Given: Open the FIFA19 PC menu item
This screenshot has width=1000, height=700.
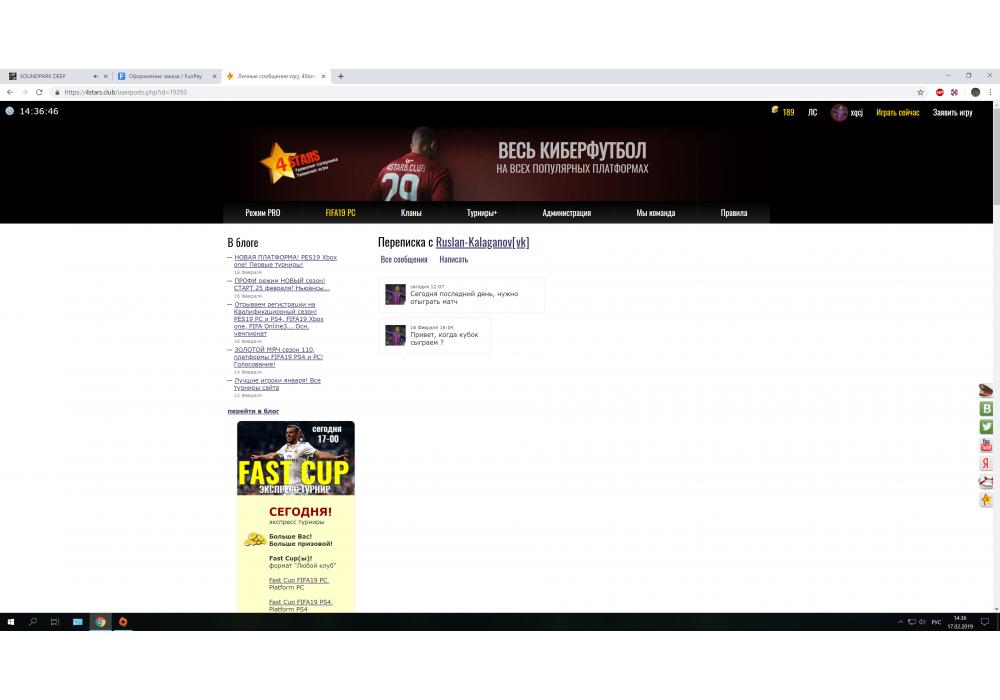Looking at the screenshot, I should 340,213.
